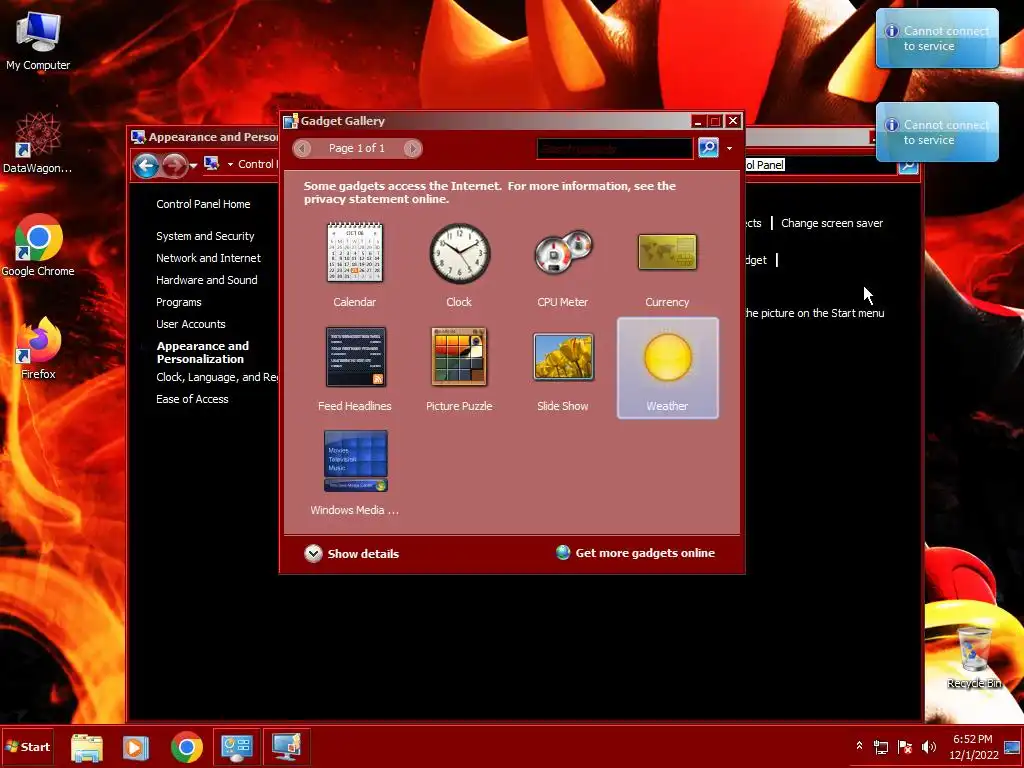Viewport: 1024px width, 768px height.
Task: Click the Gadget Gallery search field
Action: point(615,148)
